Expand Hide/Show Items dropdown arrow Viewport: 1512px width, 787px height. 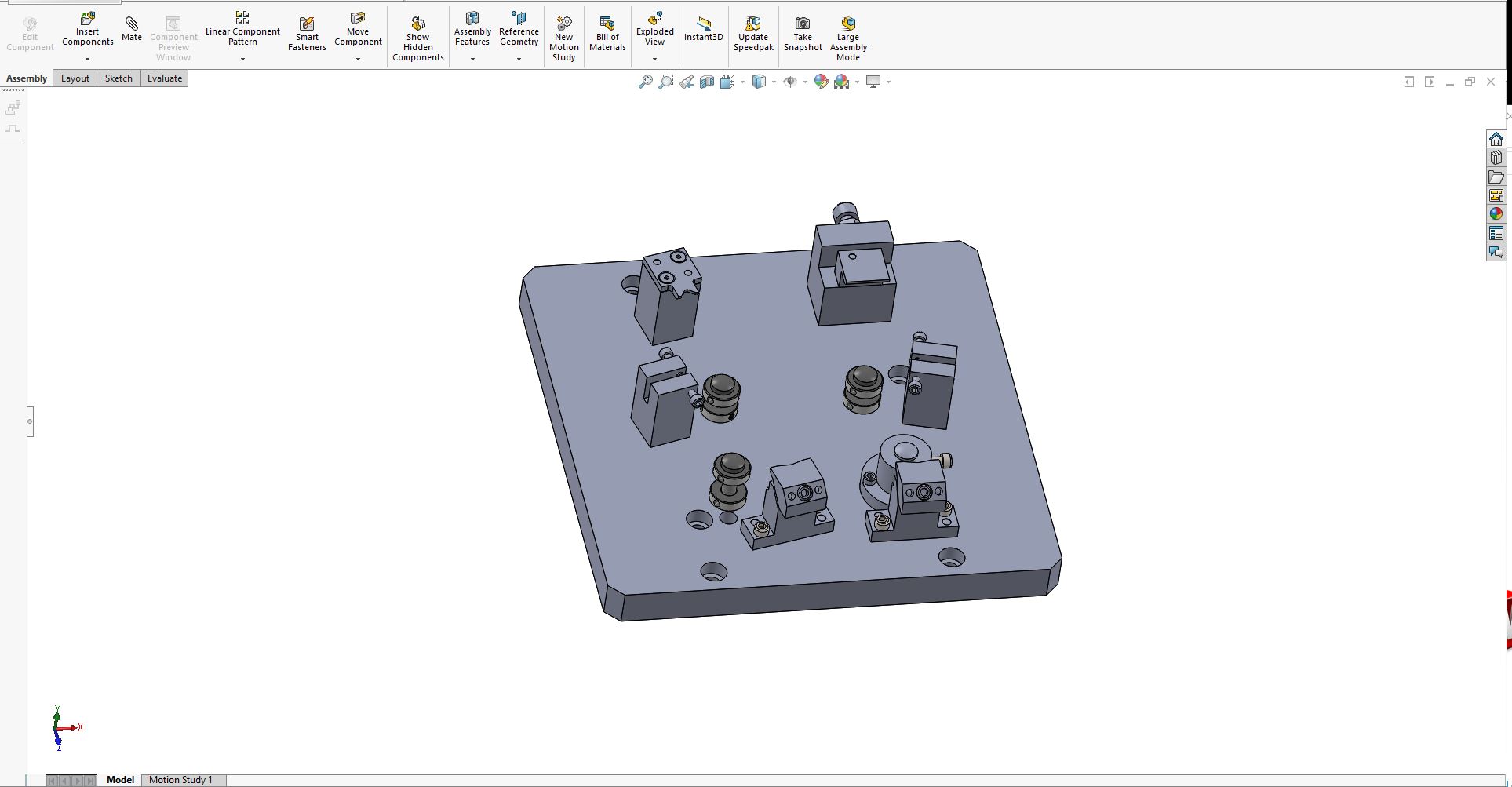[805, 82]
